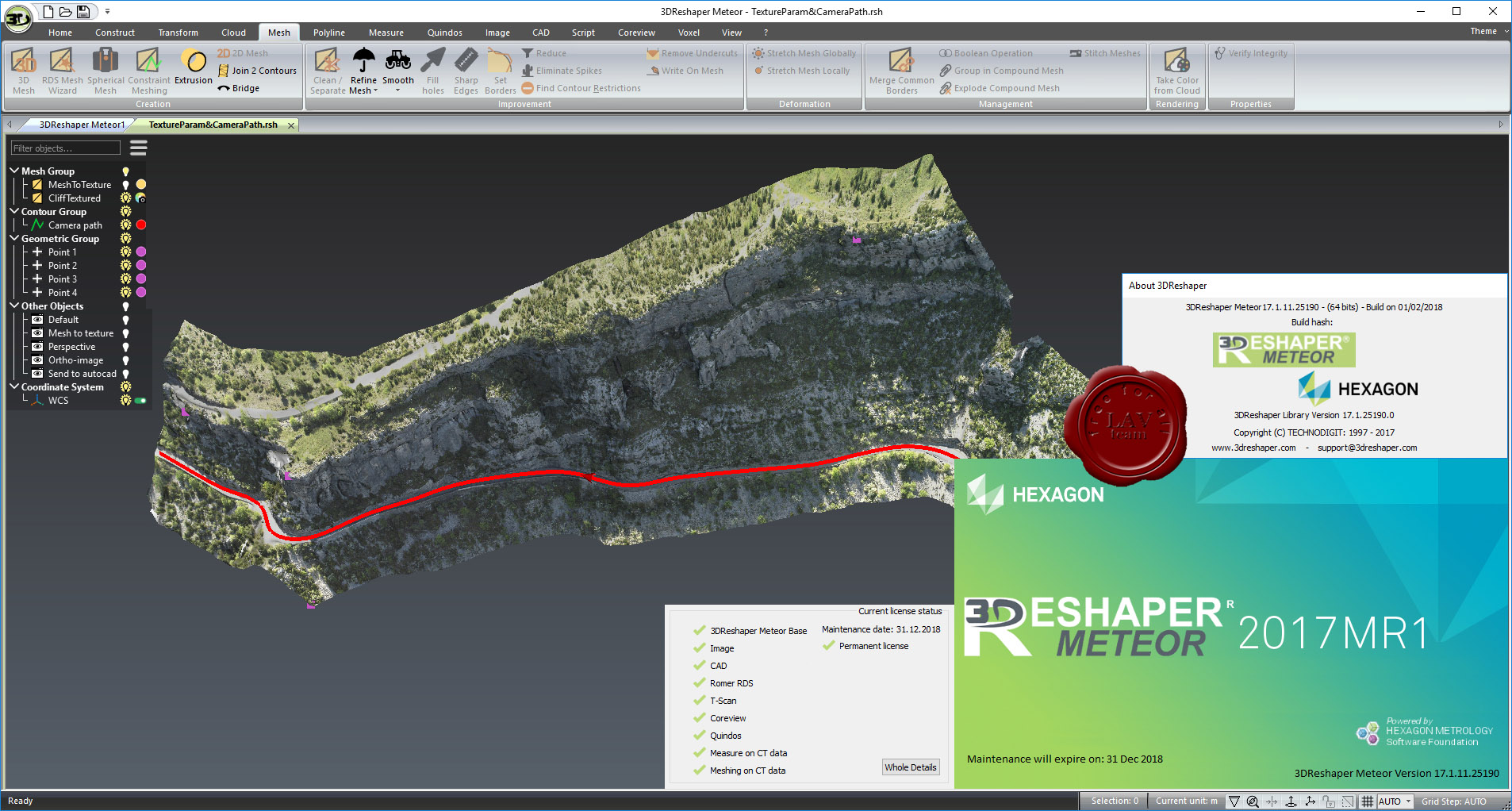
Task: Collapse the Other Objects tree node
Action: point(14,306)
